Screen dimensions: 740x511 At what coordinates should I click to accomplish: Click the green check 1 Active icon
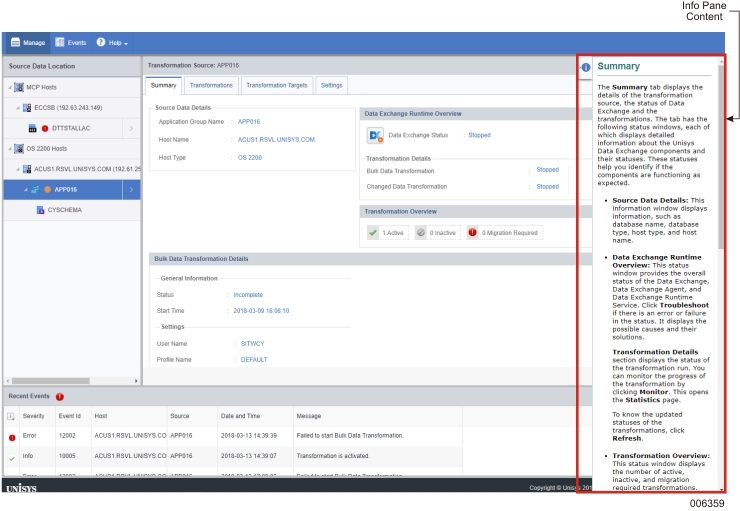tap(373, 233)
